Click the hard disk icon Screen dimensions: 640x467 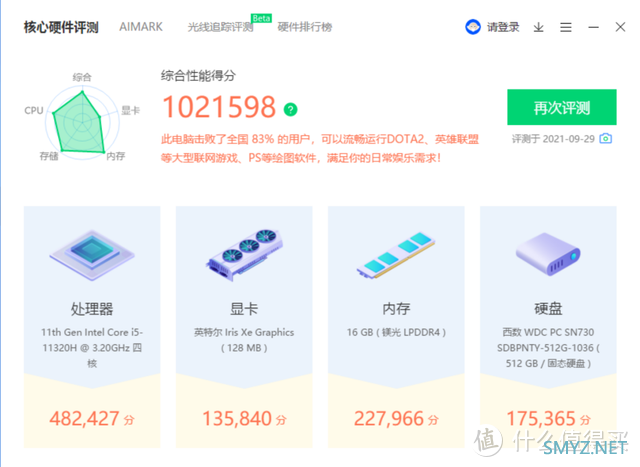click(548, 254)
